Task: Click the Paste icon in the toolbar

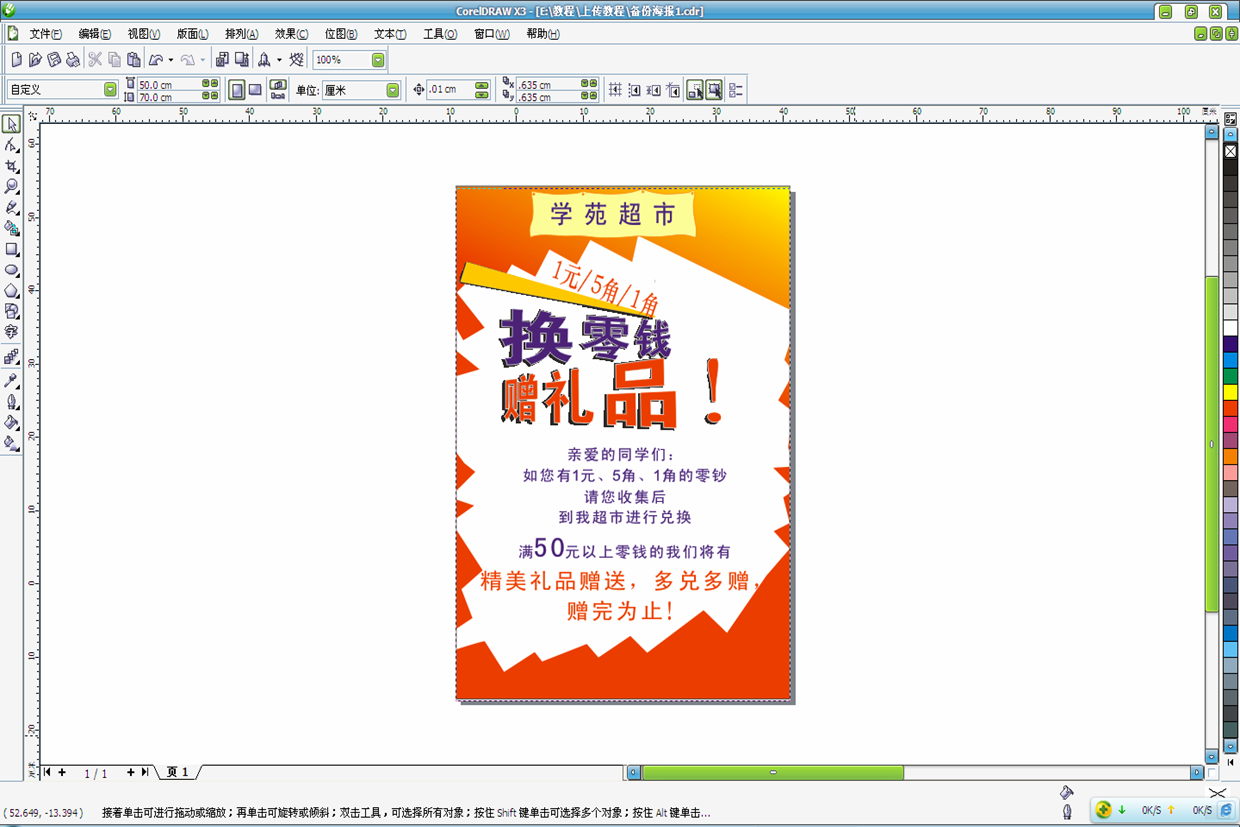Action: [x=133, y=60]
